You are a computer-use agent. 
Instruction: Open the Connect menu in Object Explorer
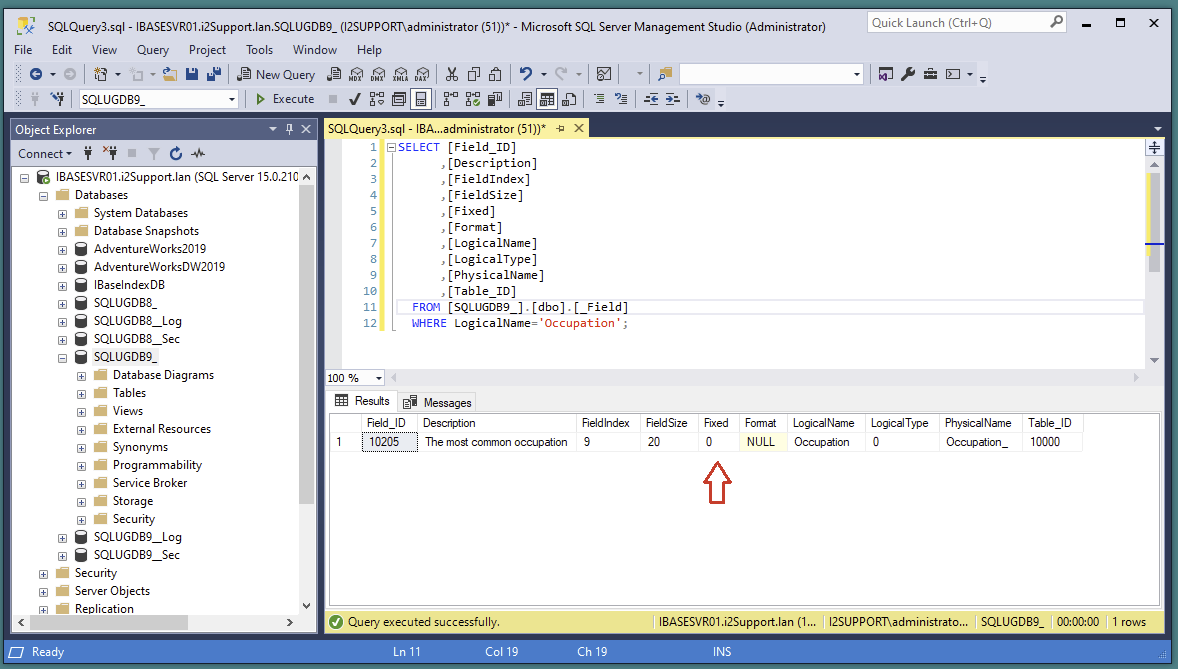pyautogui.click(x=43, y=153)
